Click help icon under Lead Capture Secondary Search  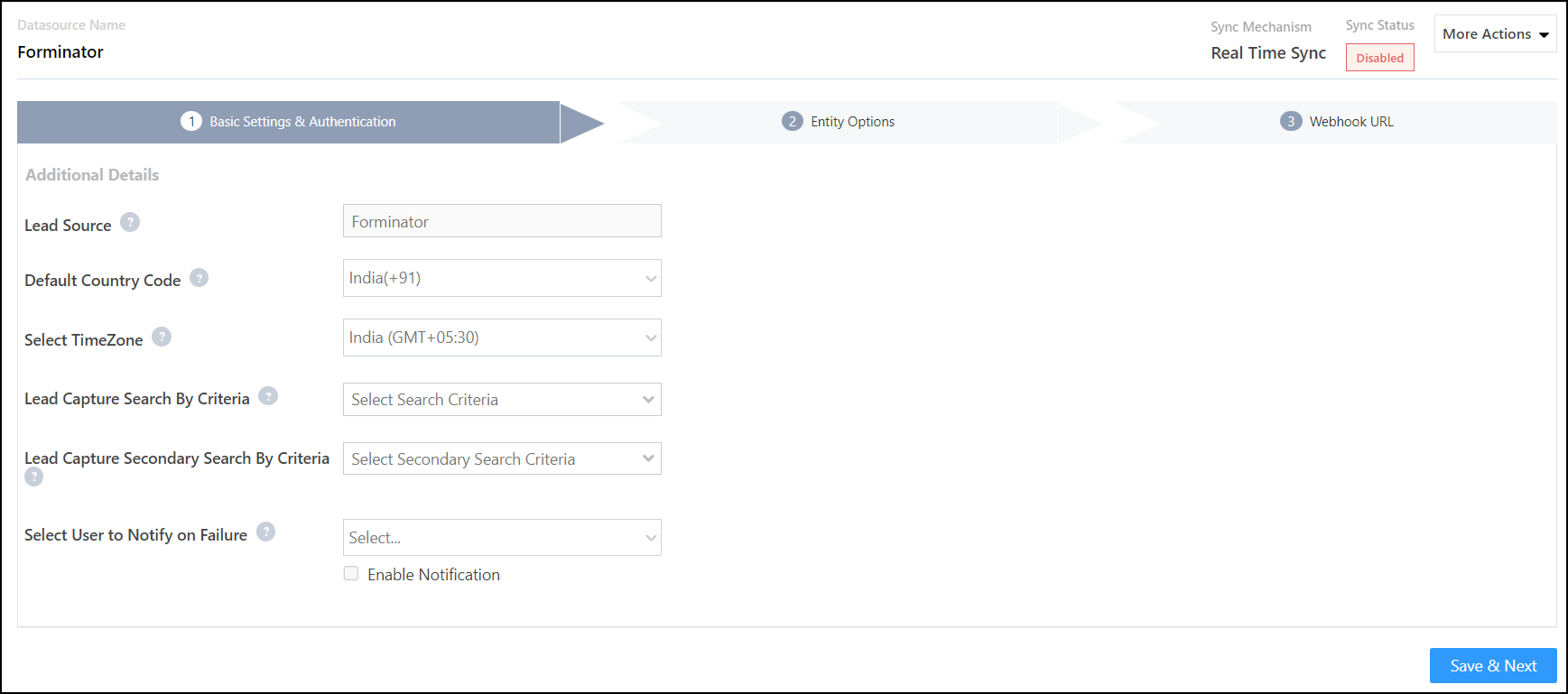[x=33, y=477]
